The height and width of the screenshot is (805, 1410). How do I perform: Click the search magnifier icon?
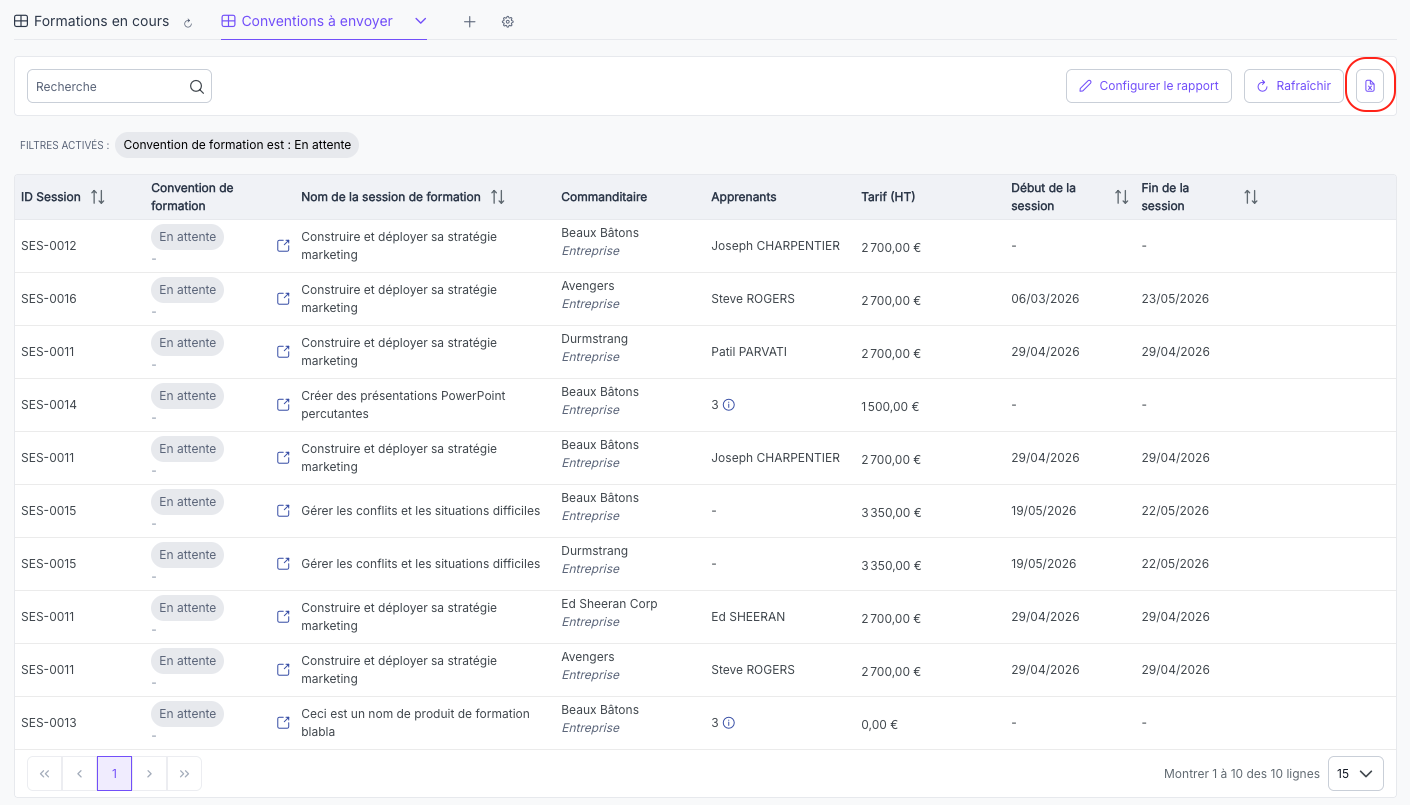(197, 87)
